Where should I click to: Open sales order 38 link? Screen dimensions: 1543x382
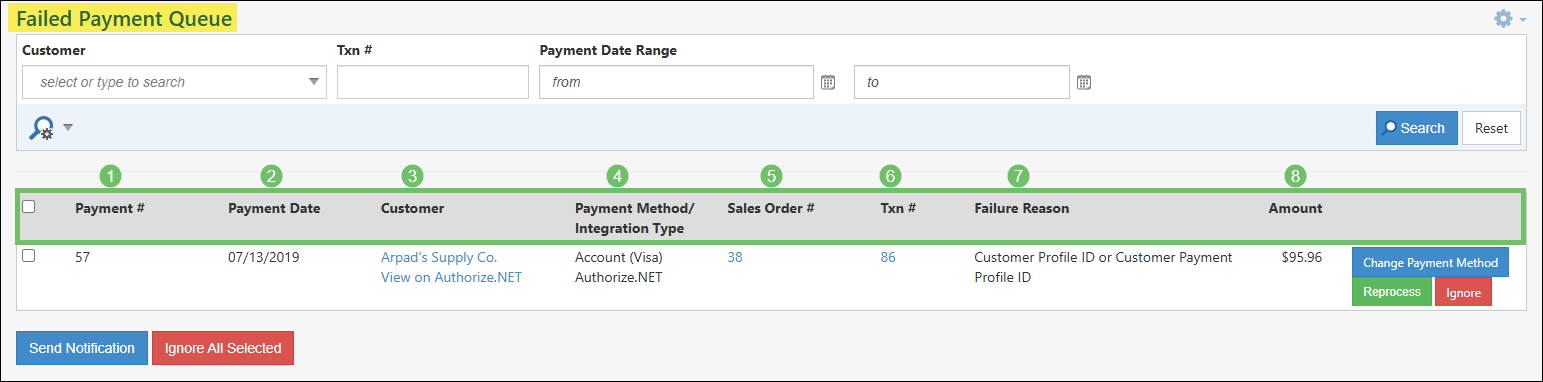[x=735, y=257]
